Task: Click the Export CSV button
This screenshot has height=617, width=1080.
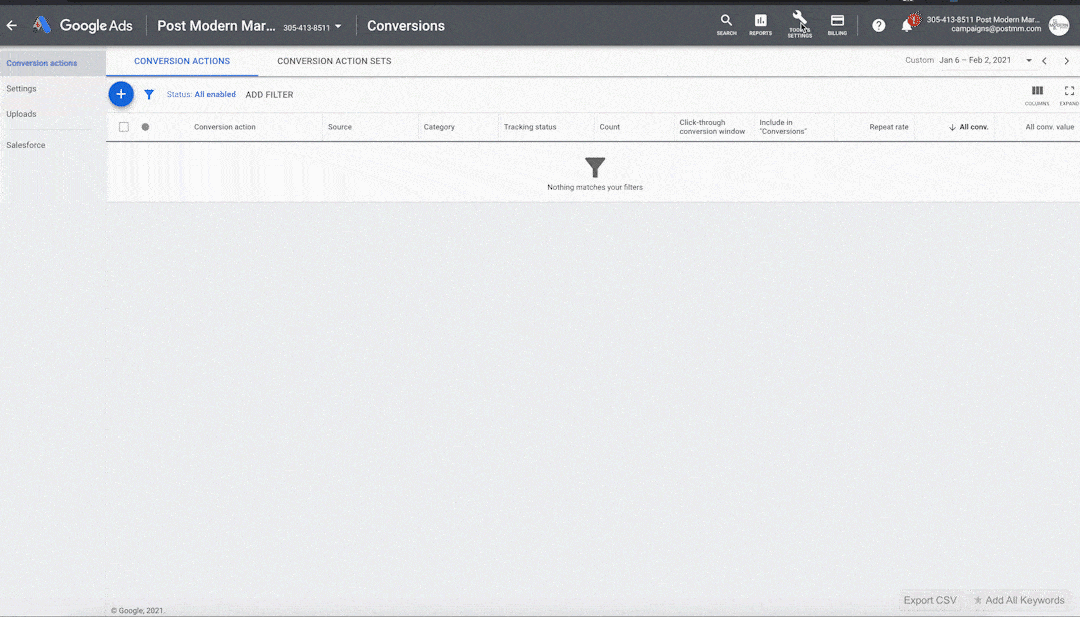Action: tap(930, 600)
